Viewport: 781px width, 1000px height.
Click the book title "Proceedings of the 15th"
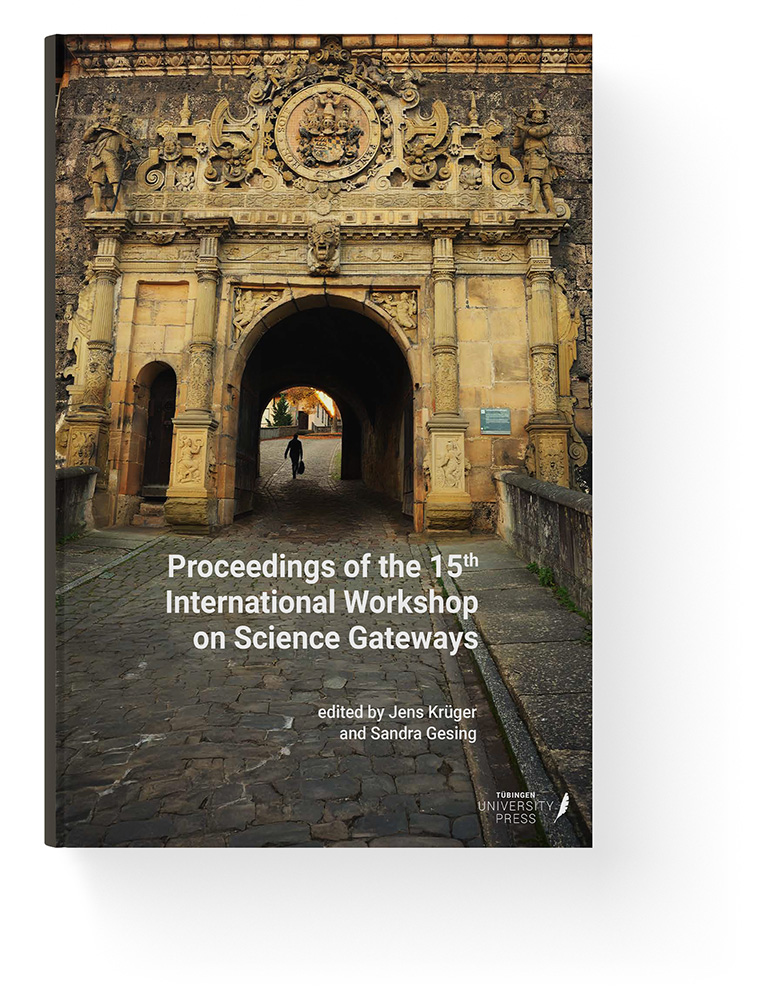pos(323,568)
